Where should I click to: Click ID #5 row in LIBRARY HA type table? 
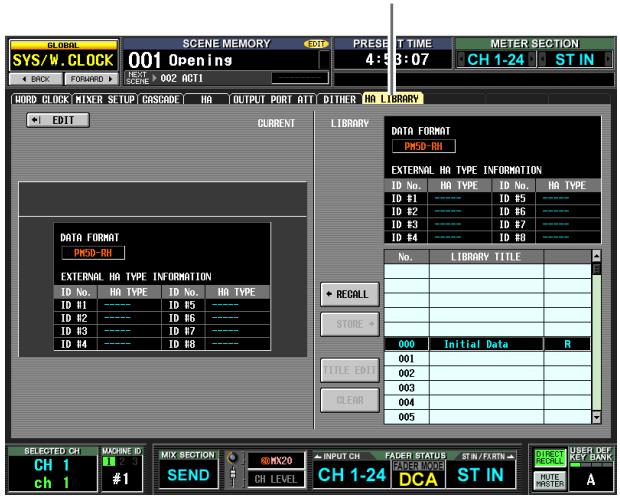546,198
